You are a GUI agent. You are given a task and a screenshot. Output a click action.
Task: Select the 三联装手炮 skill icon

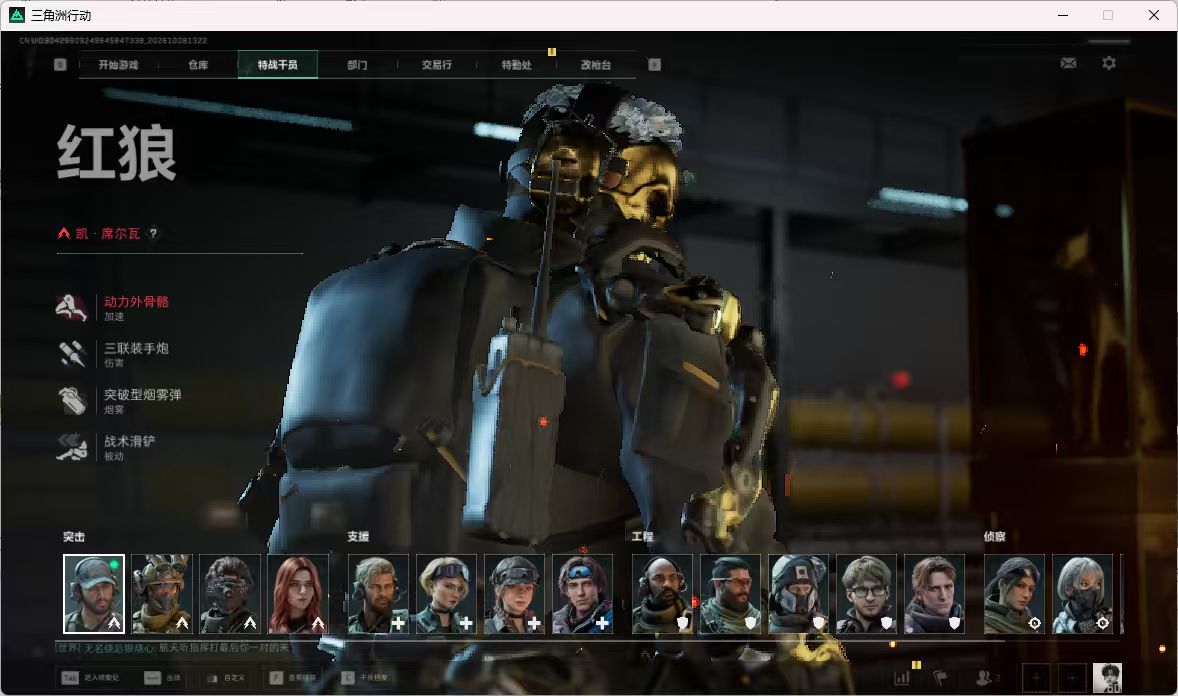[x=72, y=354]
